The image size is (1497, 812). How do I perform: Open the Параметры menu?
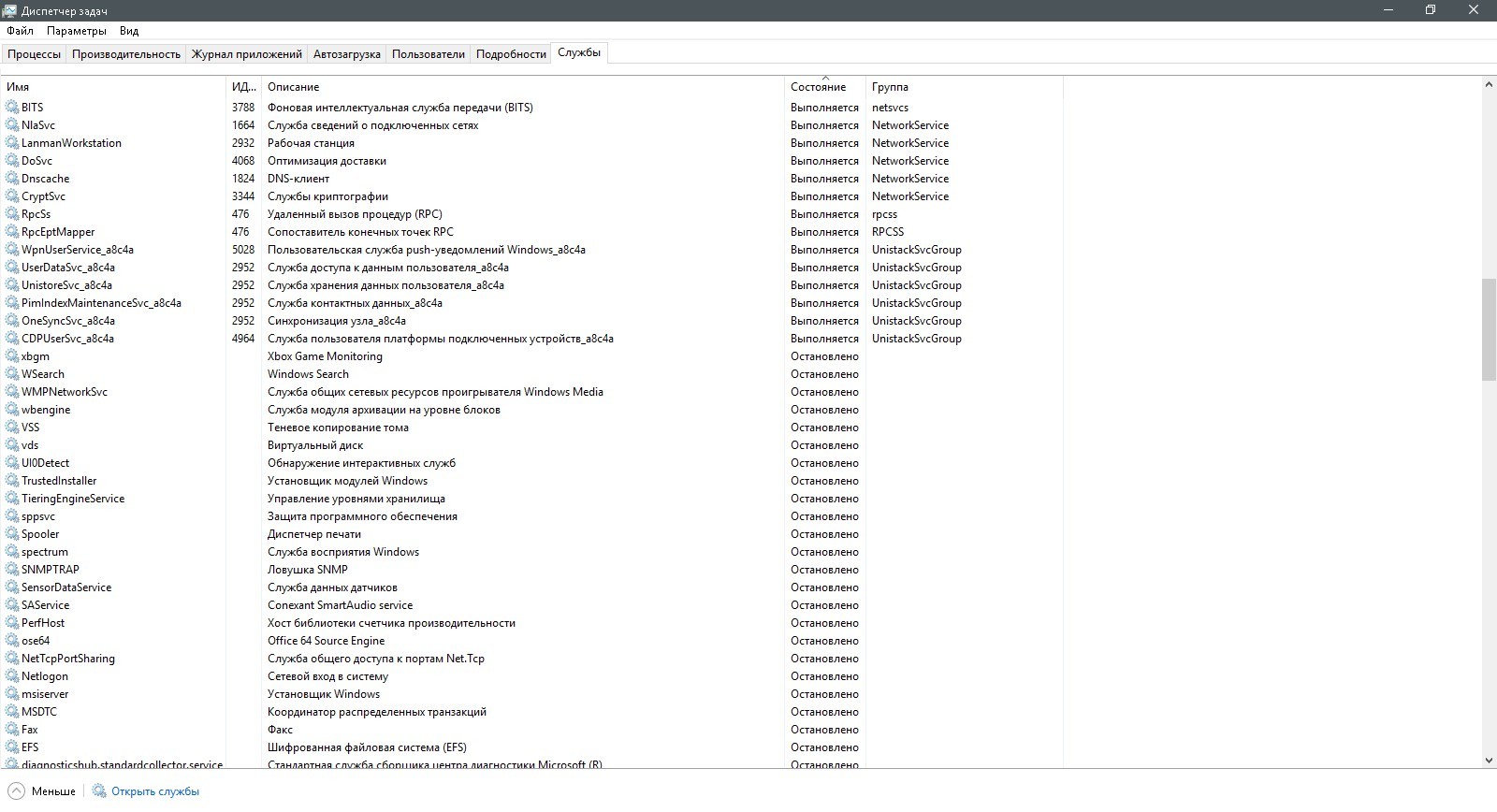pos(77,31)
